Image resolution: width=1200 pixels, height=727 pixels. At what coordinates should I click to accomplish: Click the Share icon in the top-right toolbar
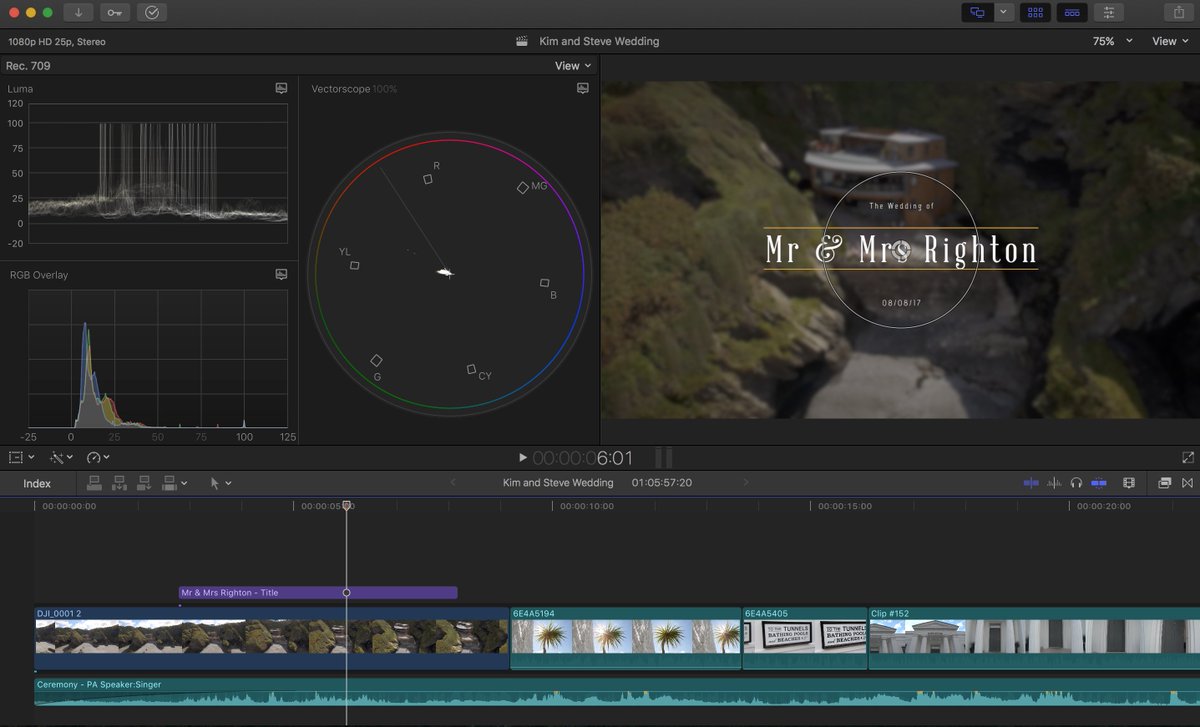[1180, 12]
